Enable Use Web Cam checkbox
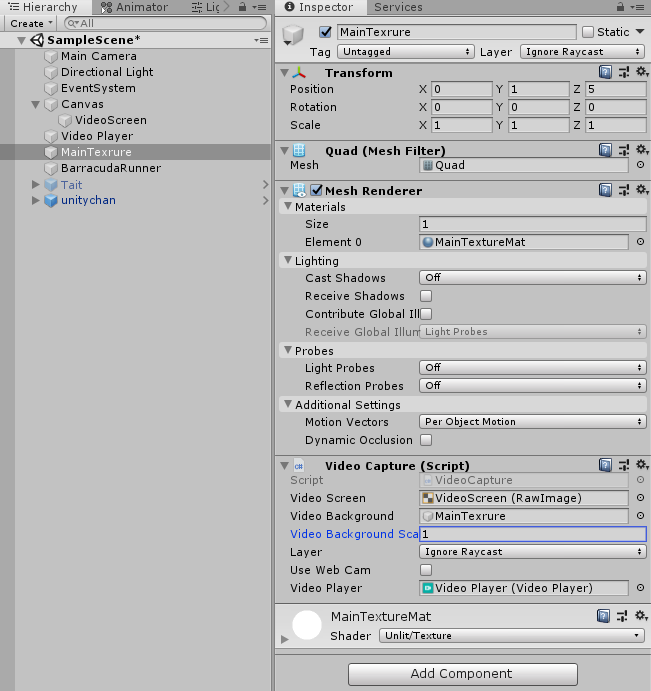The image size is (651, 691). (426, 570)
